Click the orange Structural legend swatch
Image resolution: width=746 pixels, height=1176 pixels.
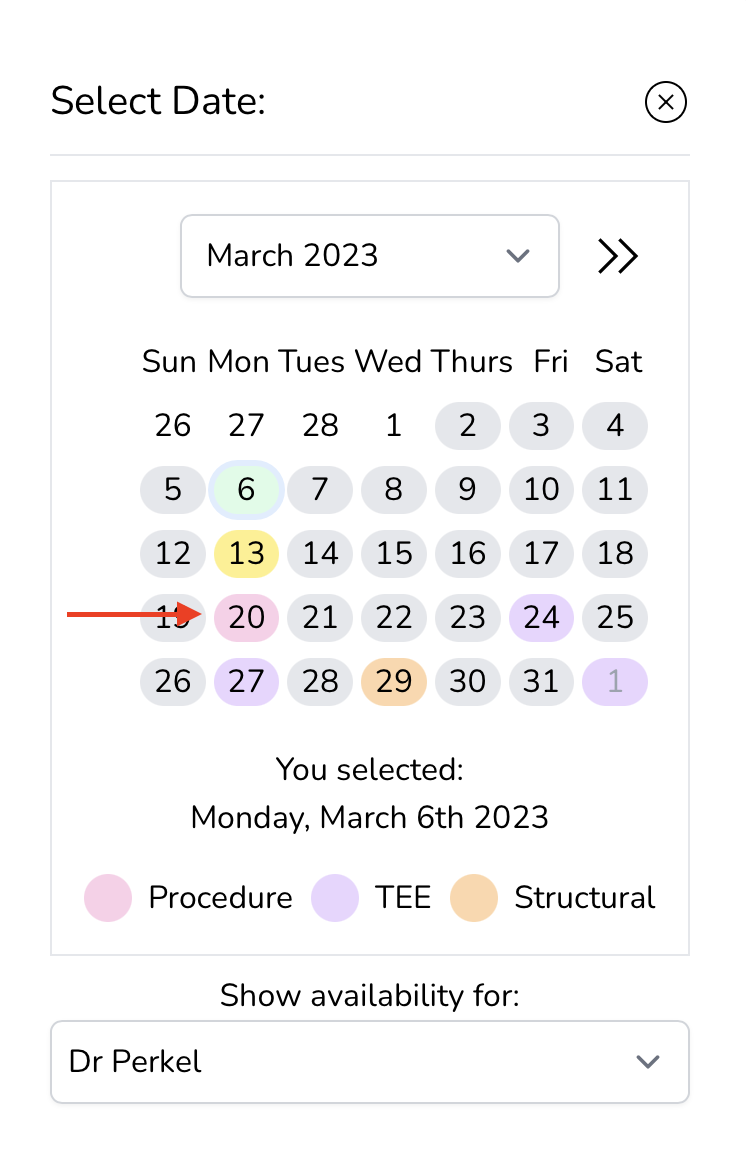pyautogui.click(x=474, y=898)
